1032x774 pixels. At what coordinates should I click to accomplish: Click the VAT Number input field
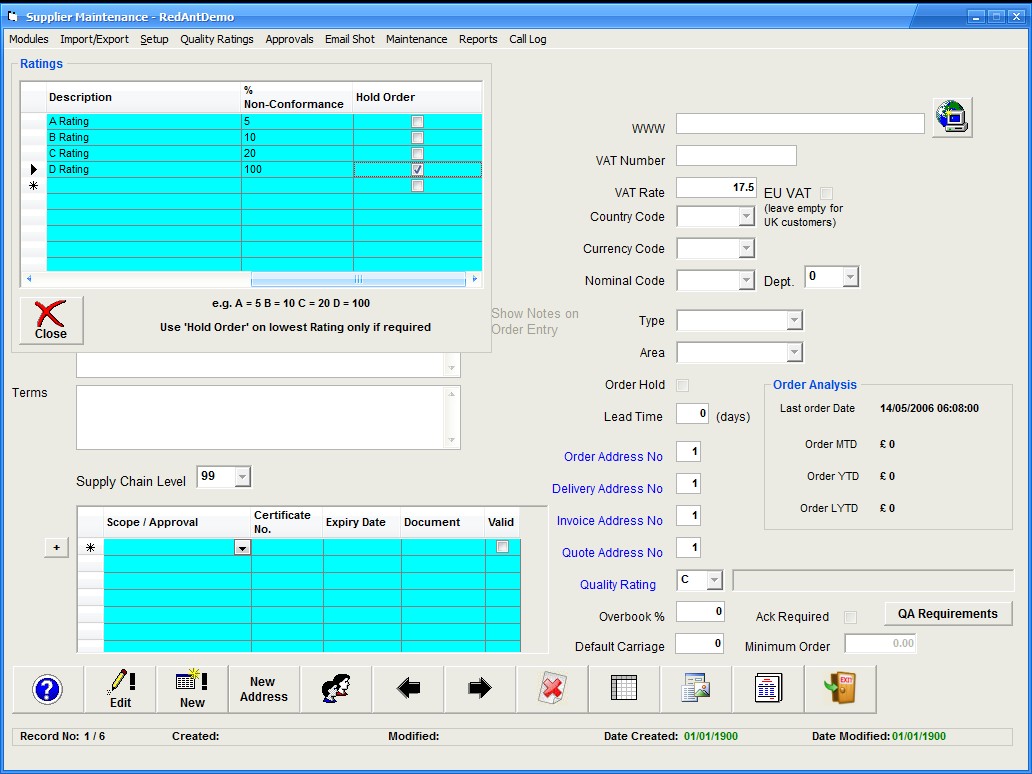coord(736,156)
